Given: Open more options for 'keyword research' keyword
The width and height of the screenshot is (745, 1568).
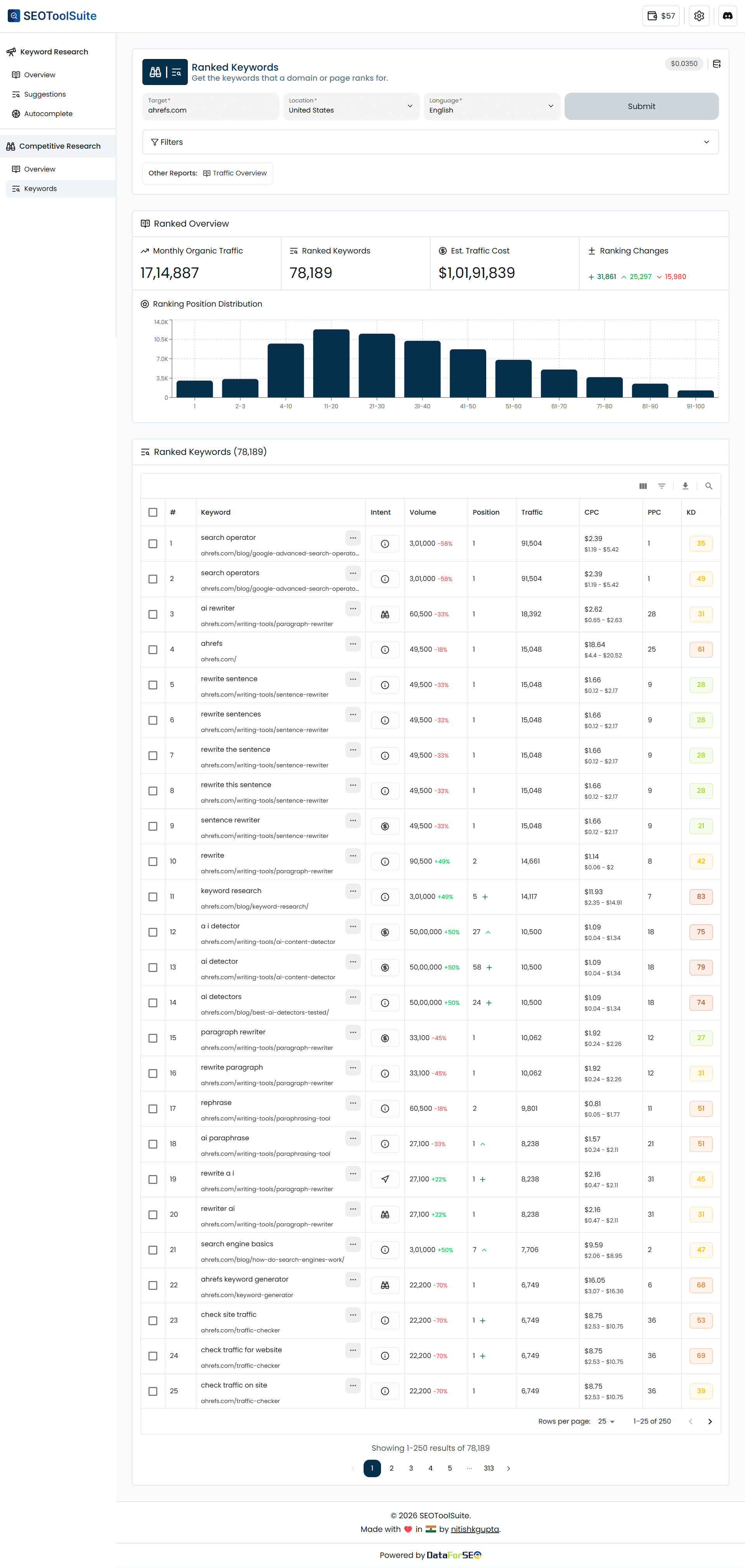Looking at the screenshot, I should (x=353, y=890).
